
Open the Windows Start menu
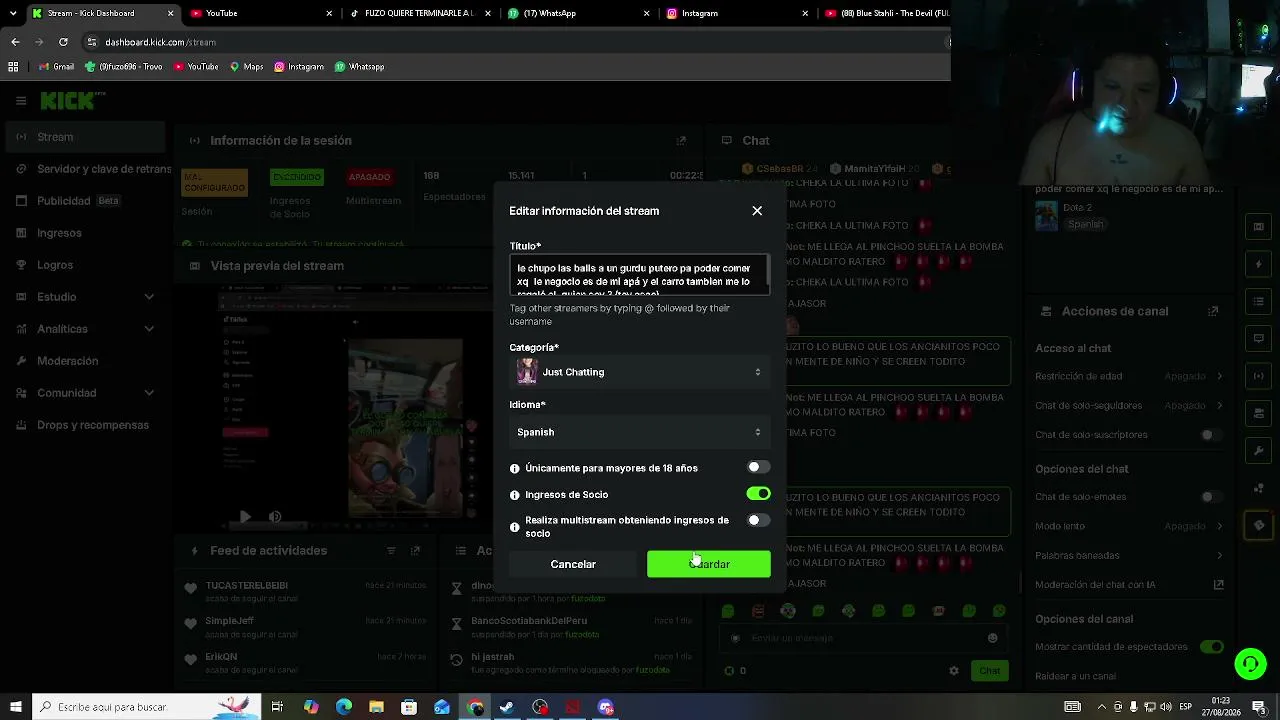pyautogui.click(x=14, y=707)
